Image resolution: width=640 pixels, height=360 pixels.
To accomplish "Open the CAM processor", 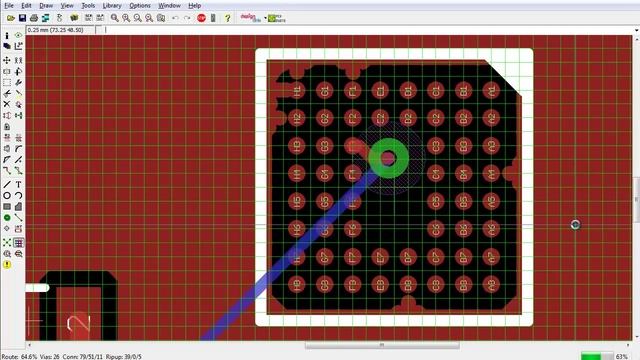I will pyautogui.click(x=45, y=18).
